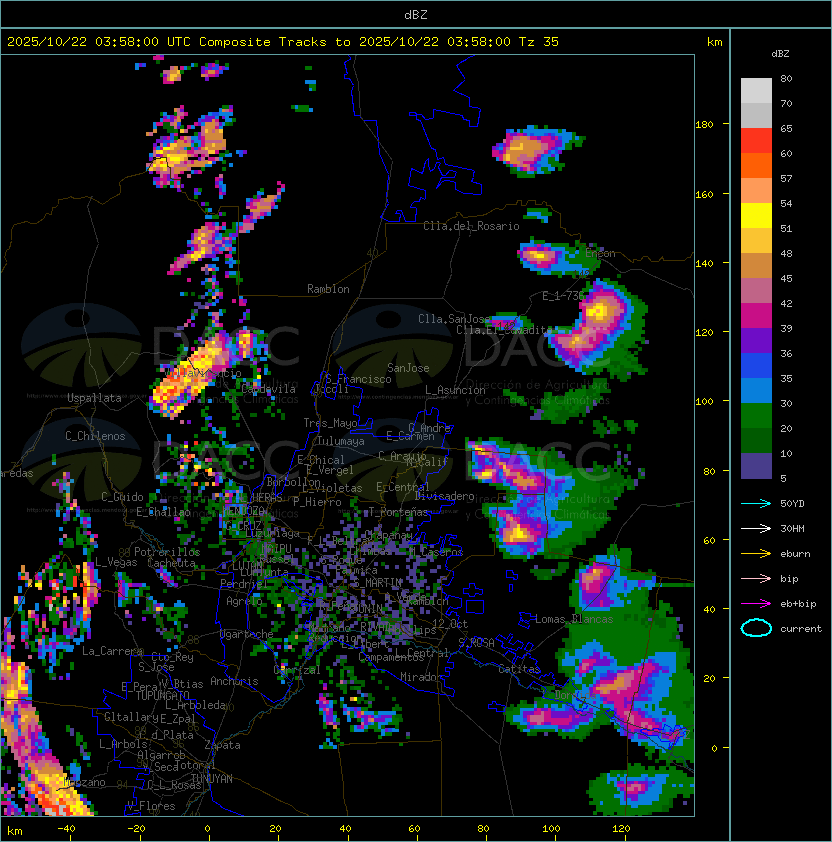Click the '180' tick on vertical km axis

point(704,125)
